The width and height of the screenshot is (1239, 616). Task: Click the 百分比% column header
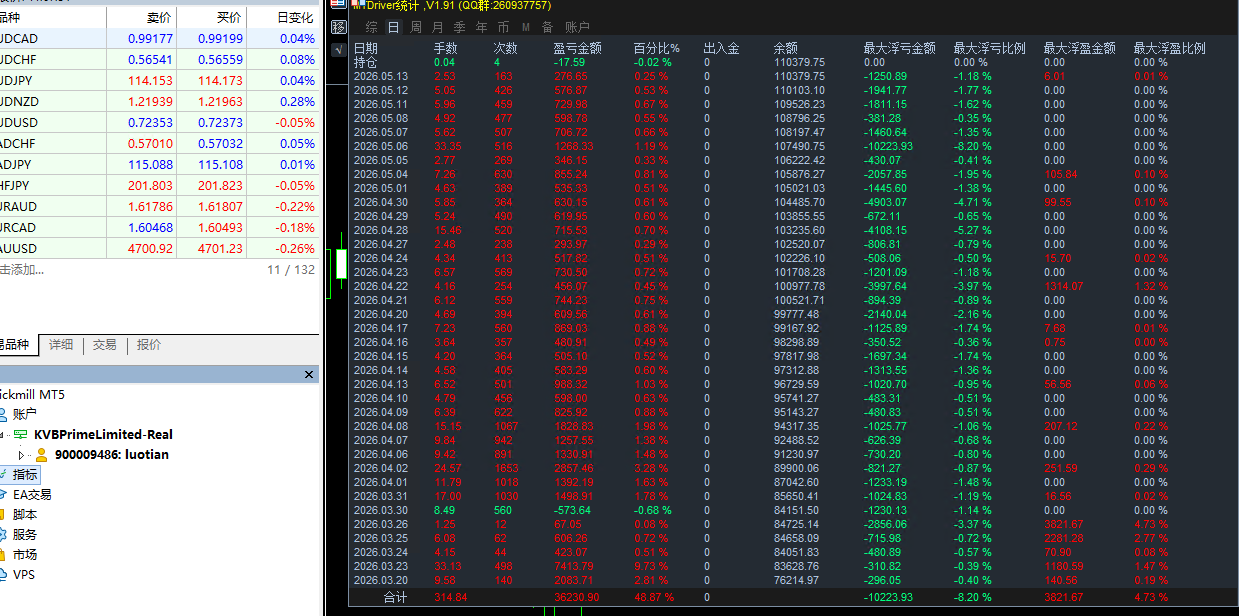click(x=656, y=48)
